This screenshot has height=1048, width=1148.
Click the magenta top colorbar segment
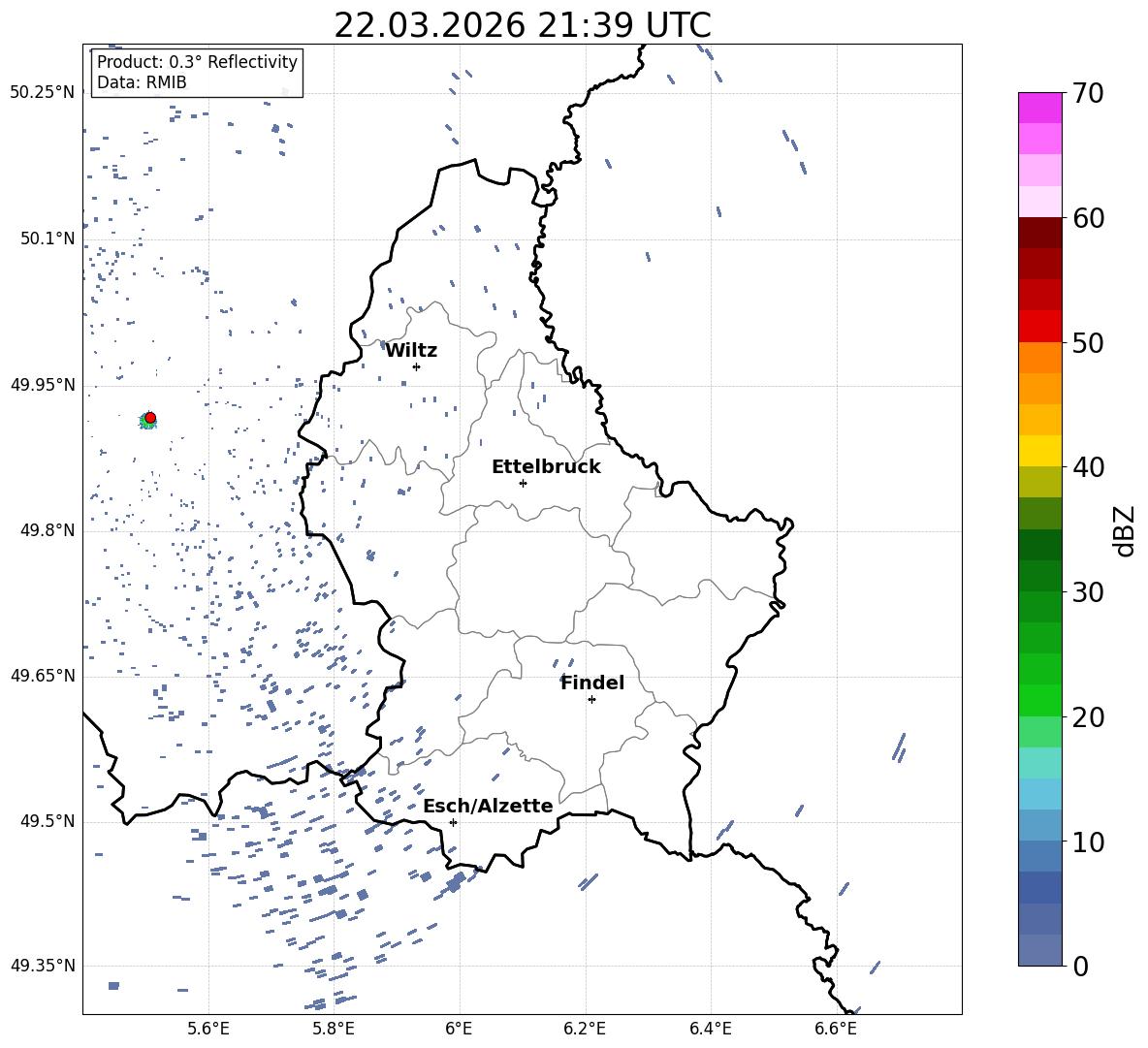(1040, 109)
